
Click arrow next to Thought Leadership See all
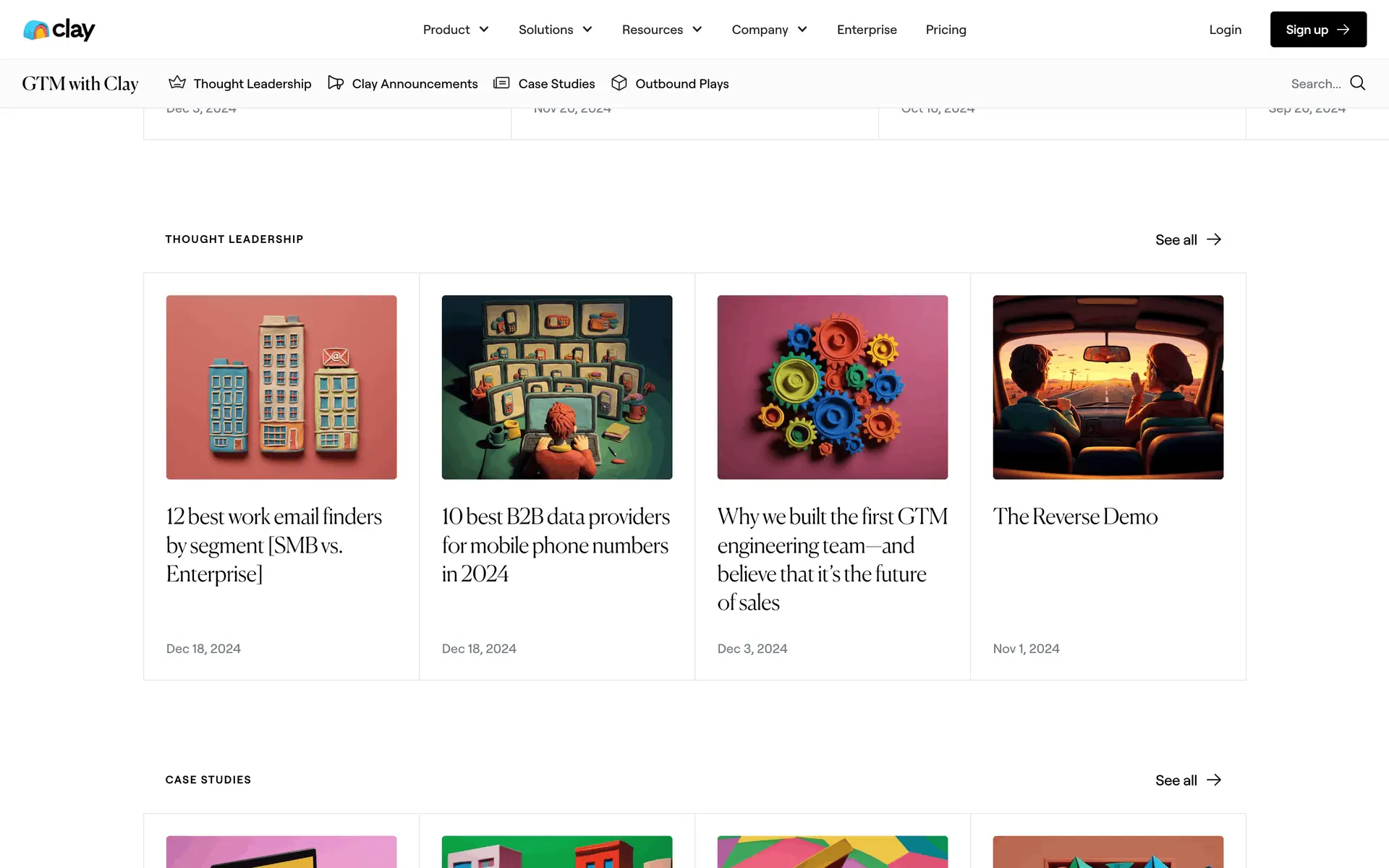coord(1214,239)
